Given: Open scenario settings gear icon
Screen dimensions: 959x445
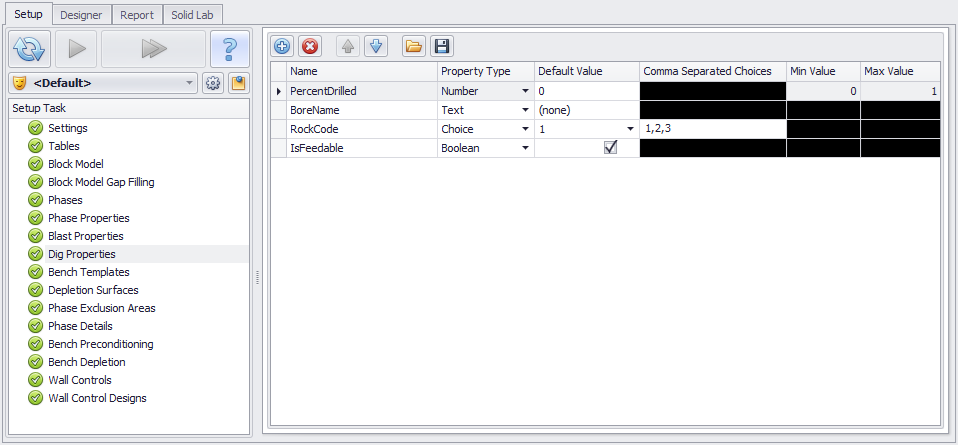Looking at the screenshot, I should [213, 83].
